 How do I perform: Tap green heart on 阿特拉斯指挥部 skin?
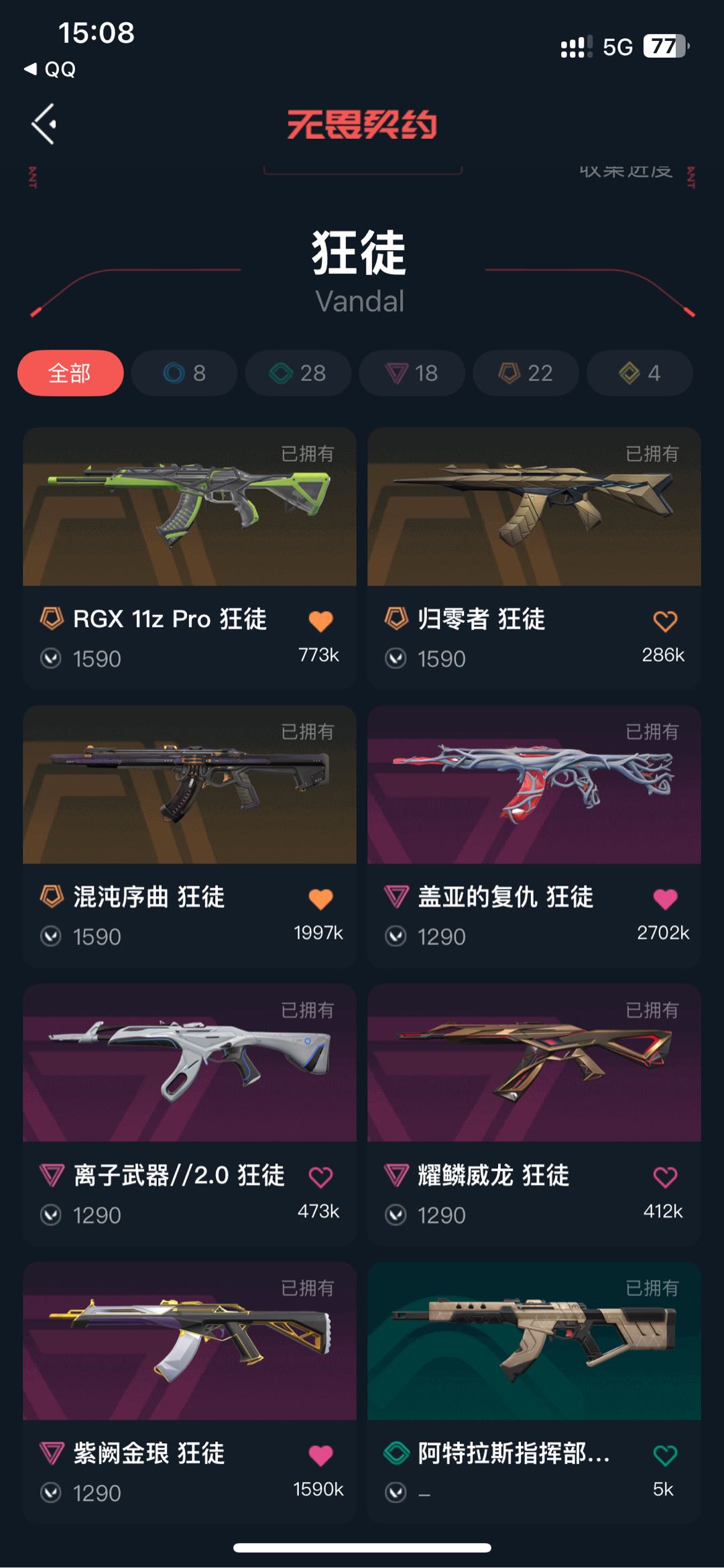(x=665, y=1455)
